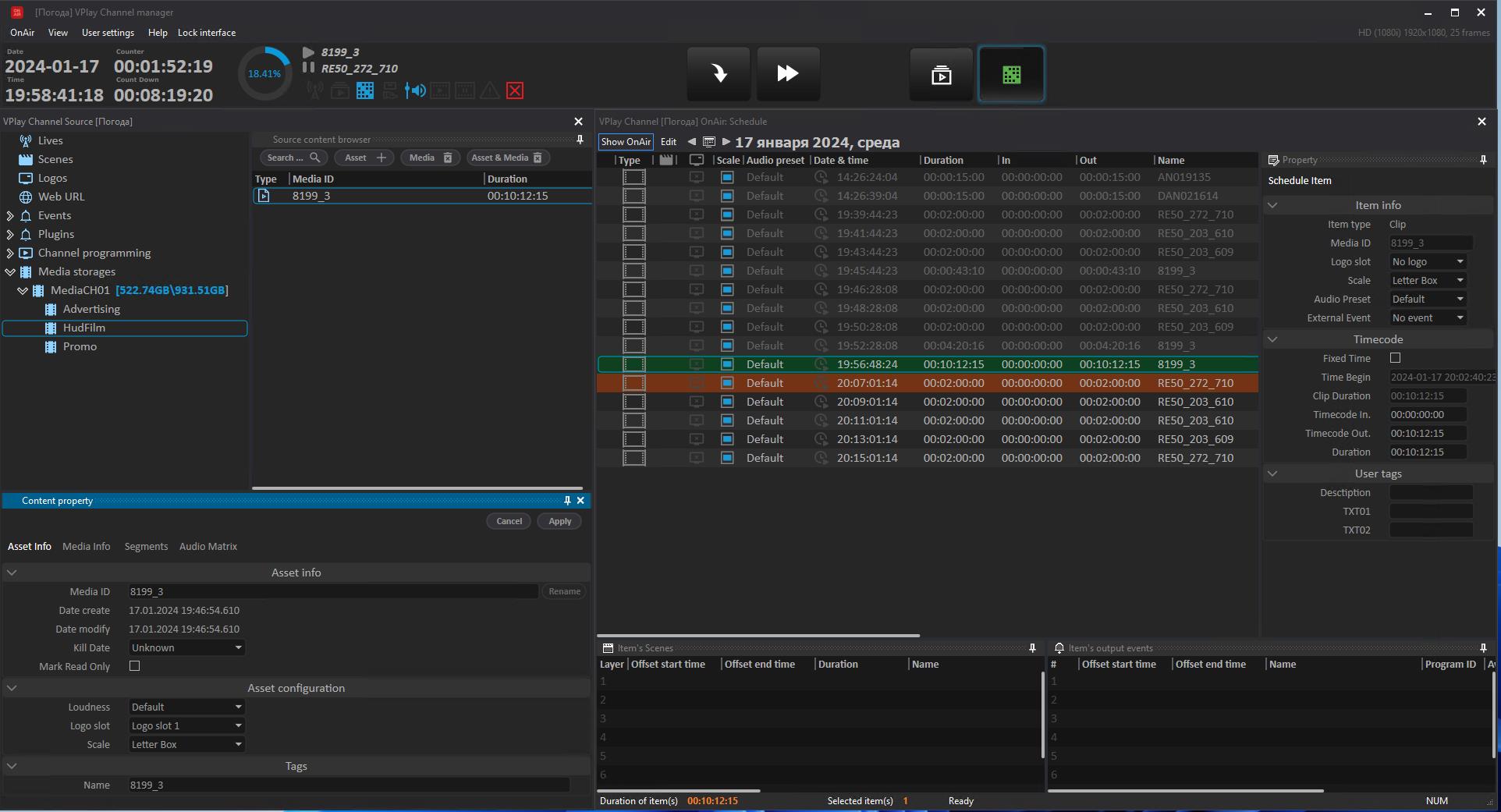Click the Cancel button

[509, 521]
